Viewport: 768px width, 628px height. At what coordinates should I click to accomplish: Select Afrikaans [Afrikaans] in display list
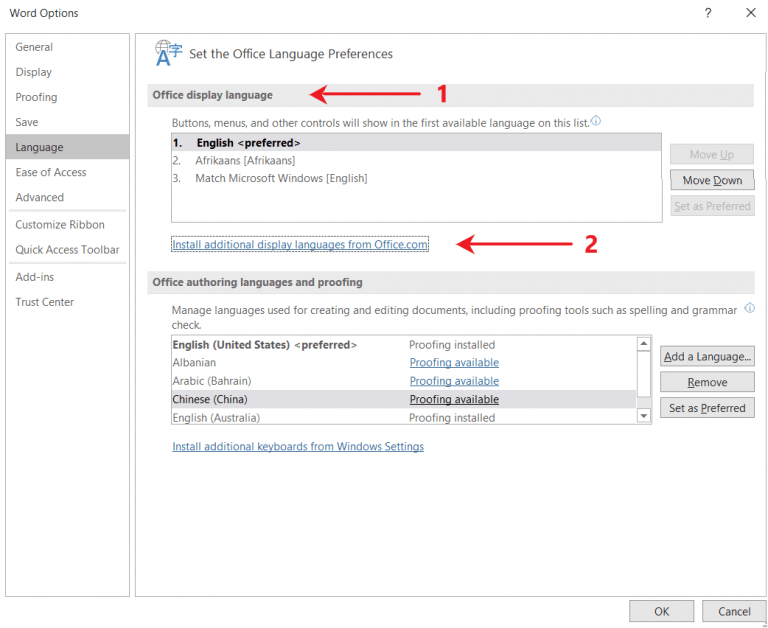coord(416,160)
